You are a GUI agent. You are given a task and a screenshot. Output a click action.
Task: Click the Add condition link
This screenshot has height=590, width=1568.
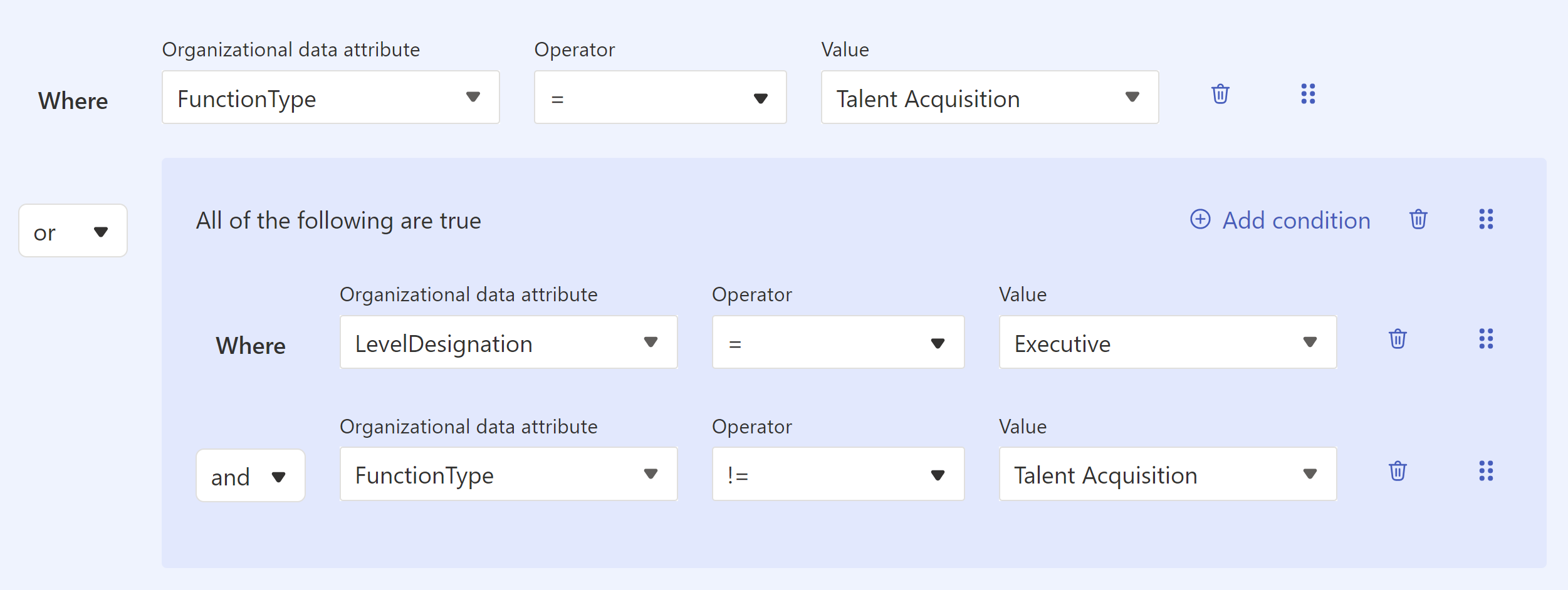[x=1280, y=220]
